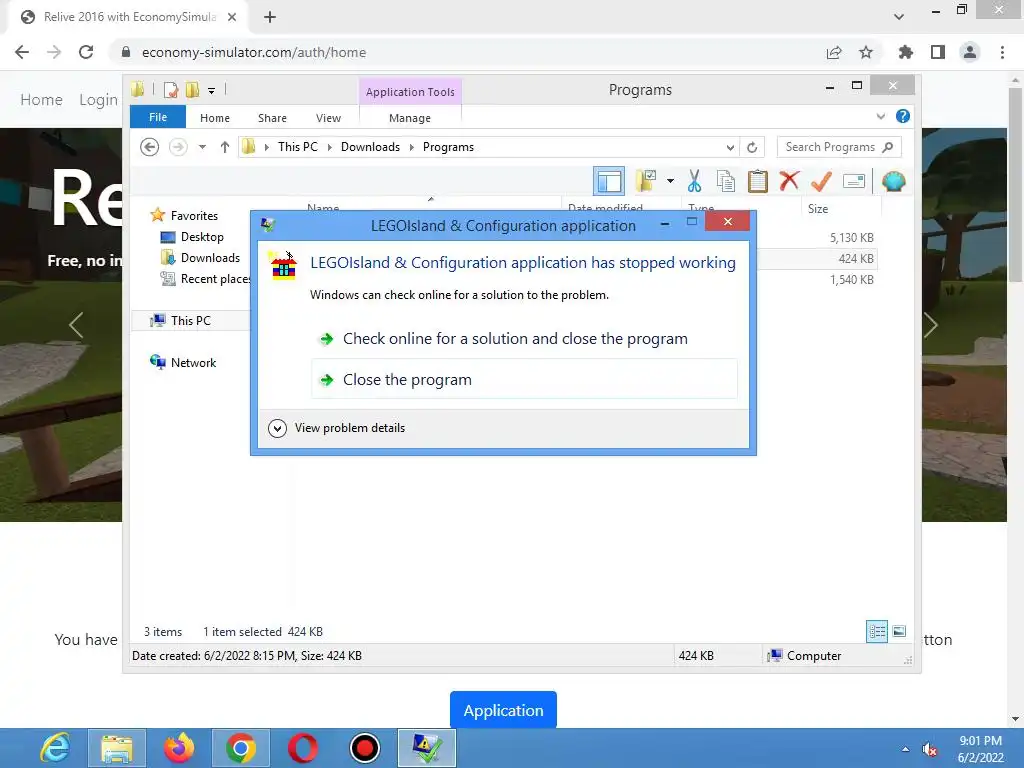Click Chrome back arrow button
The image size is (1024, 768).
click(x=22, y=52)
